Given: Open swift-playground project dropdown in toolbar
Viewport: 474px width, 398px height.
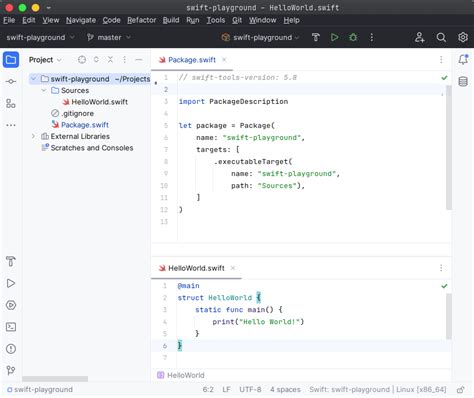Looking at the screenshot, I should tap(40, 37).
